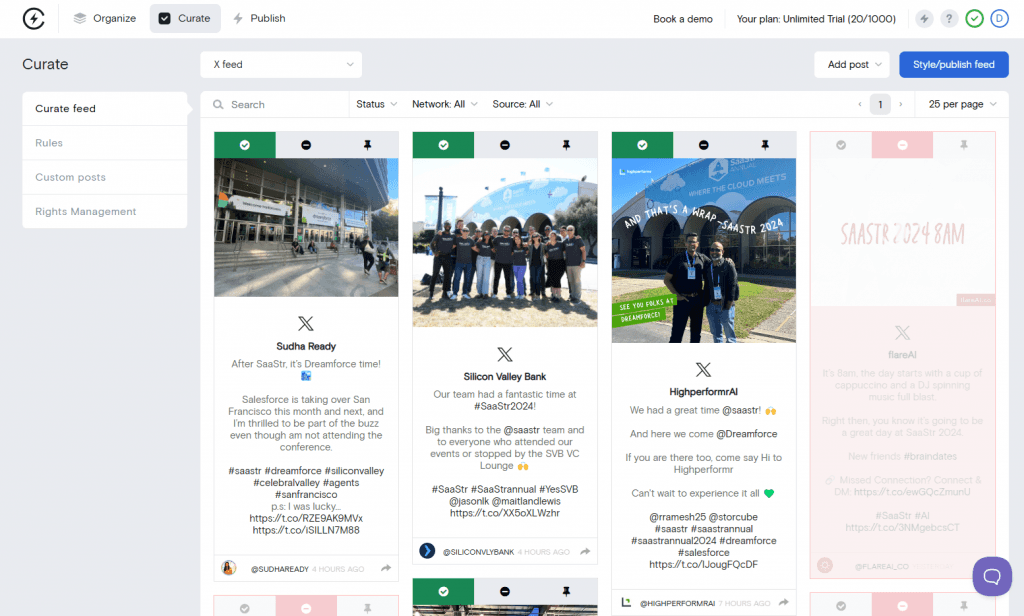Click the lightning bolt icon in header
The image size is (1024, 616).
(924, 19)
